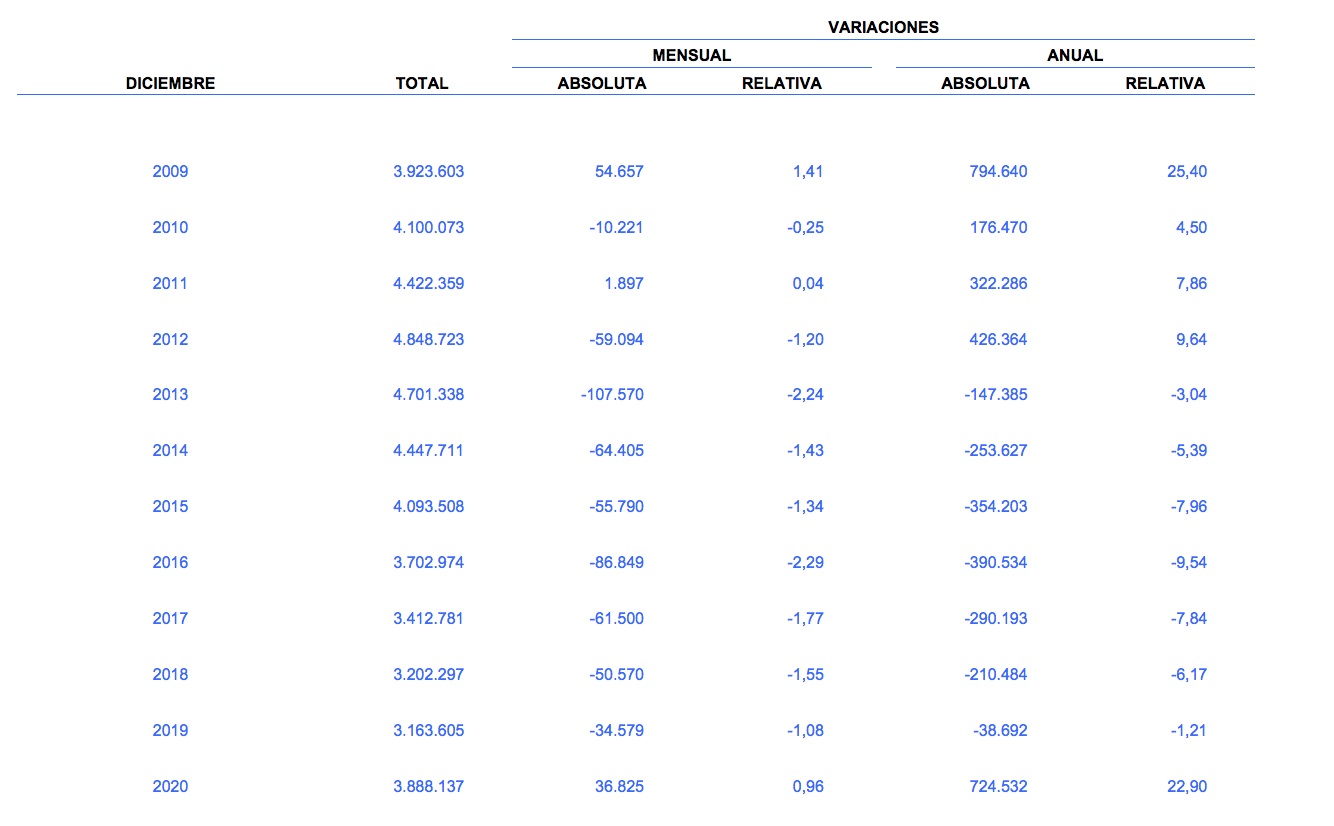Select the year 2009 row label
Screen dimensions: 1334x826
click(x=170, y=171)
